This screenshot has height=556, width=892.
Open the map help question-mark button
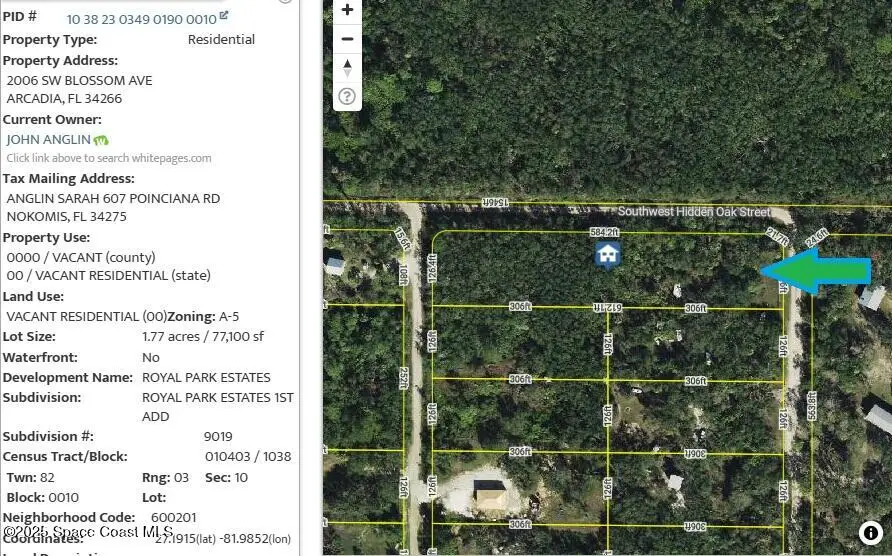pos(347,96)
